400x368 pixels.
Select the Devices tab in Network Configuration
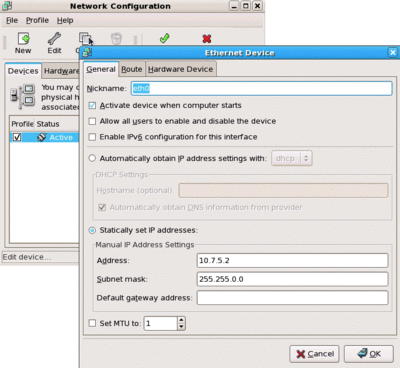pos(23,71)
